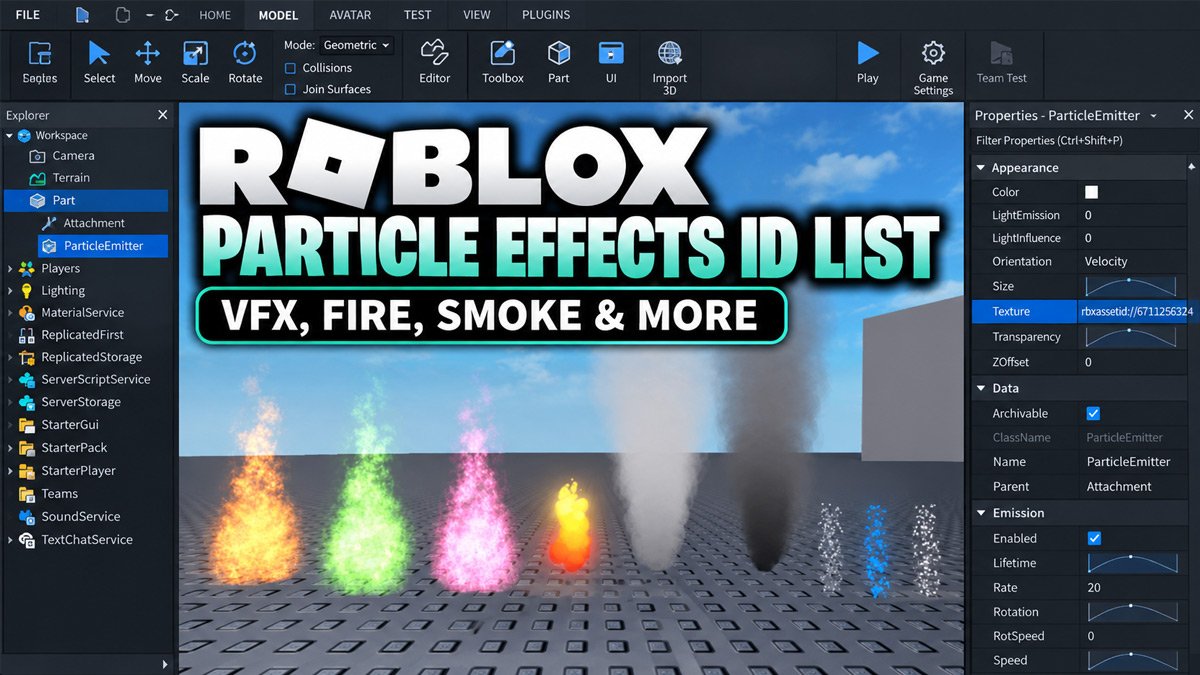Select ParticleEmitter in the Explorer tree
This screenshot has height=675, width=1200.
tap(103, 246)
